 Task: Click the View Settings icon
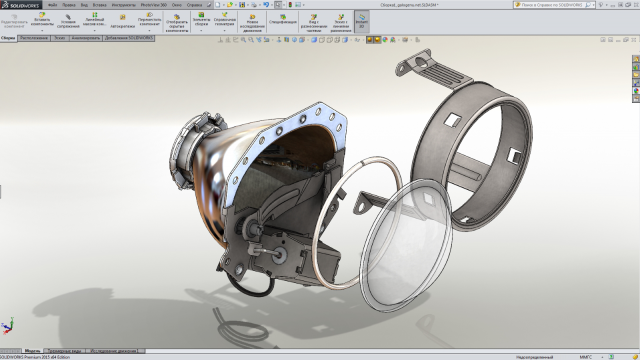405,40
